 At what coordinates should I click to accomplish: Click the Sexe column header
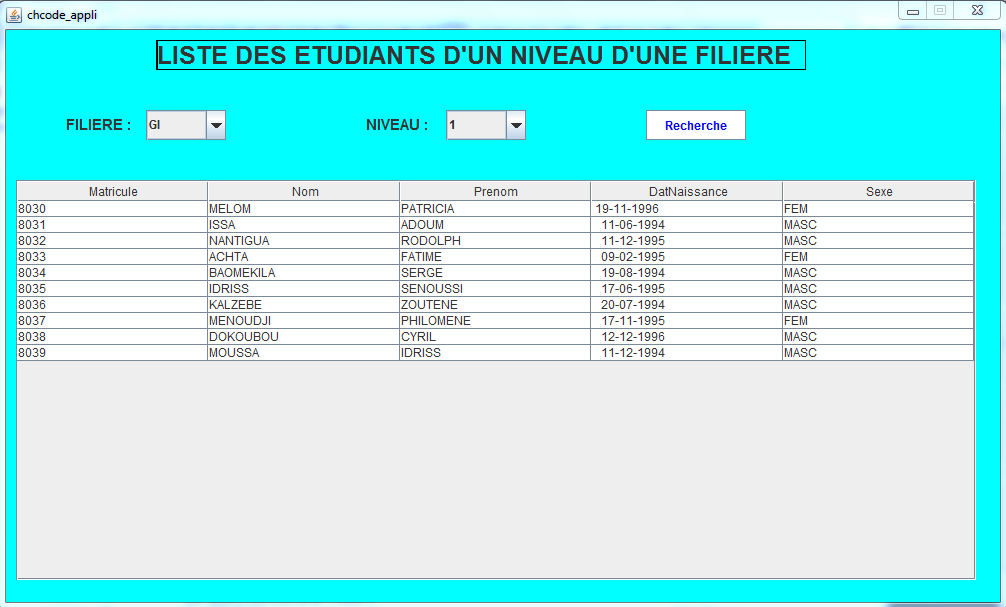pyautogui.click(x=878, y=191)
